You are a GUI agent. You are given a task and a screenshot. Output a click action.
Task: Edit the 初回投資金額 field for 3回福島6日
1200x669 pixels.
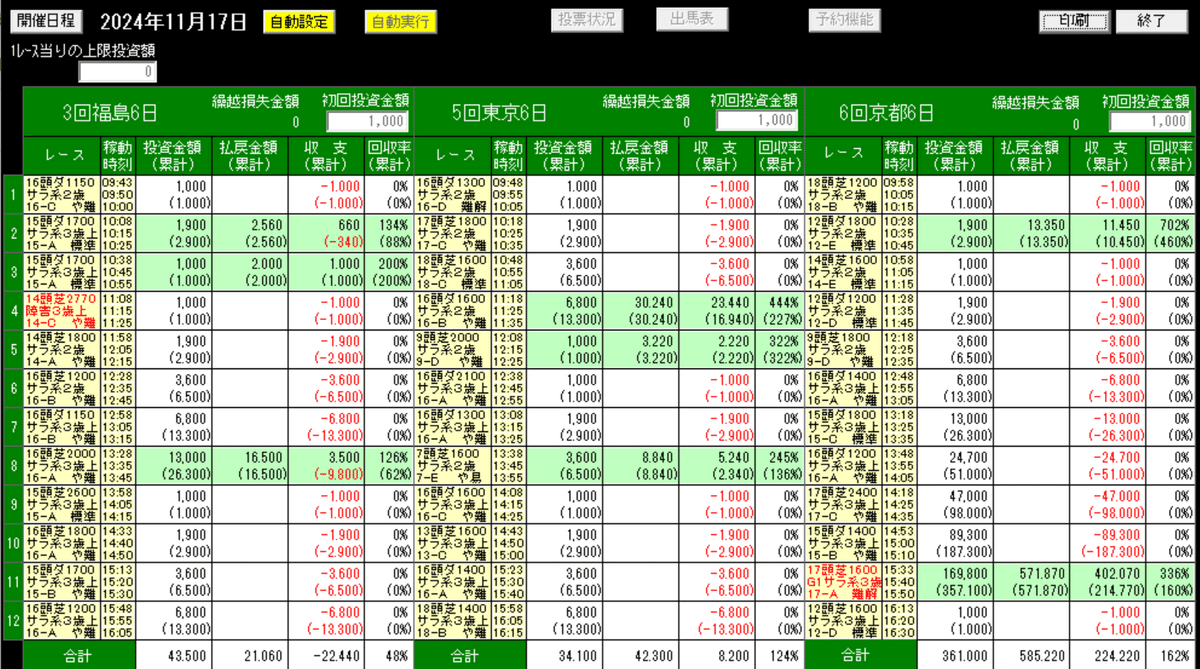(367, 121)
